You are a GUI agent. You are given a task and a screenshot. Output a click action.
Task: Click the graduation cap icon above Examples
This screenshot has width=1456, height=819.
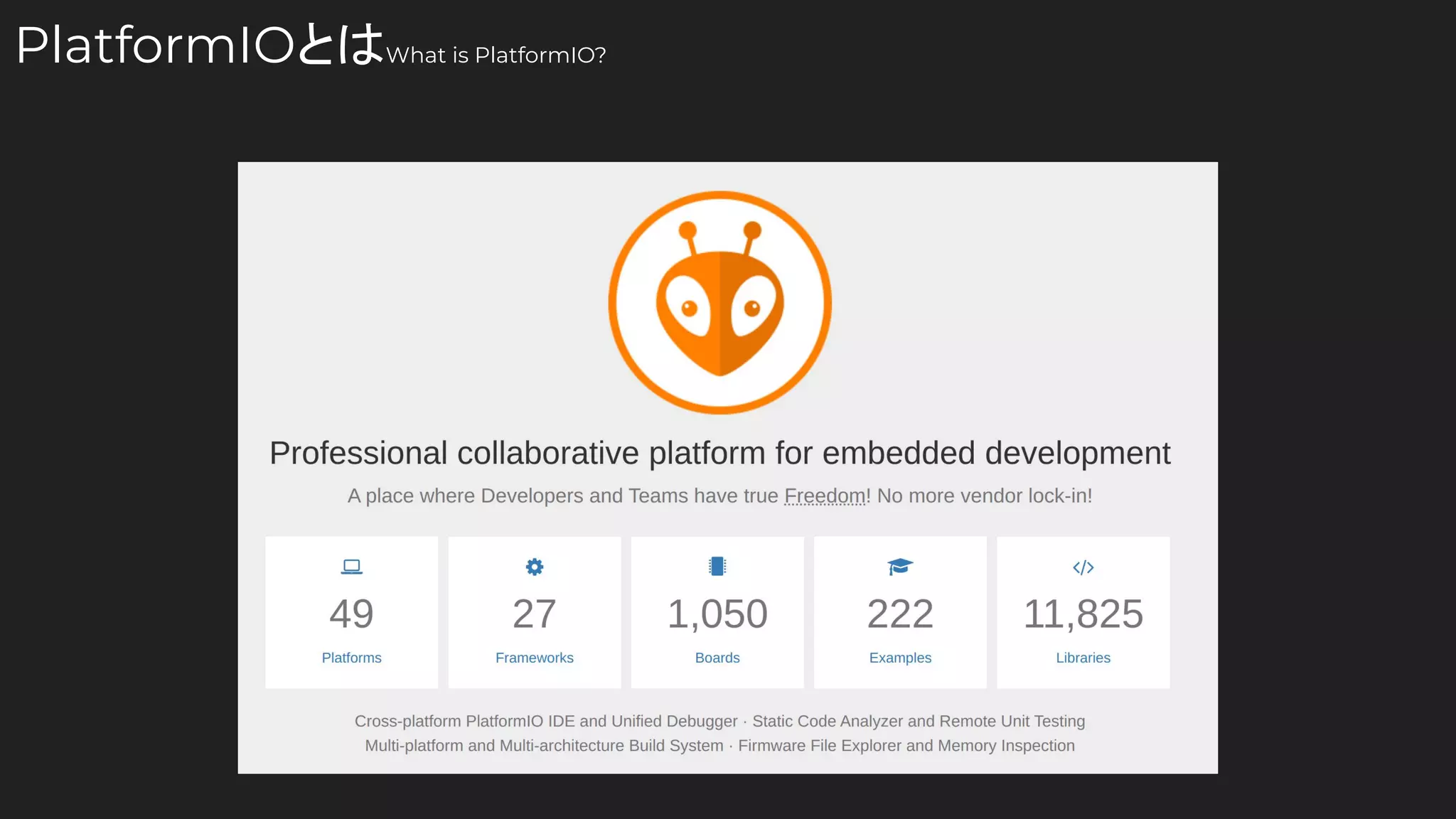(900, 567)
